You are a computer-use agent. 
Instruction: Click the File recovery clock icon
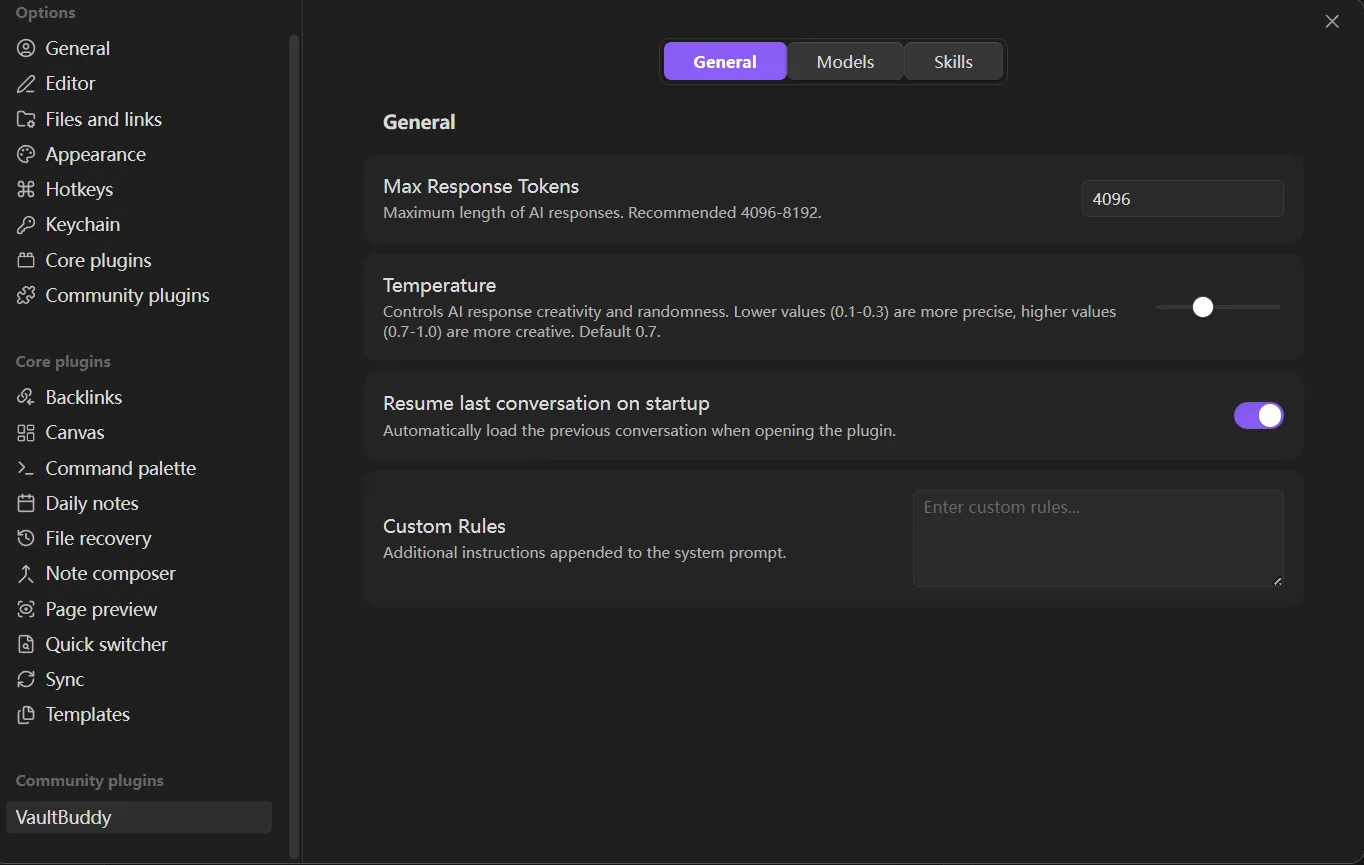coord(26,538)
